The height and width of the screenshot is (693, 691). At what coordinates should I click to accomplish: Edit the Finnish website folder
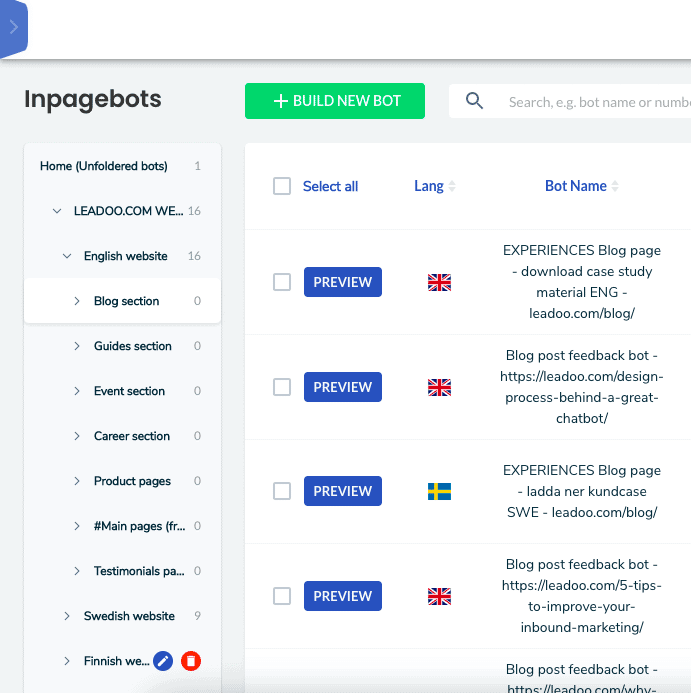click(163, 661)
